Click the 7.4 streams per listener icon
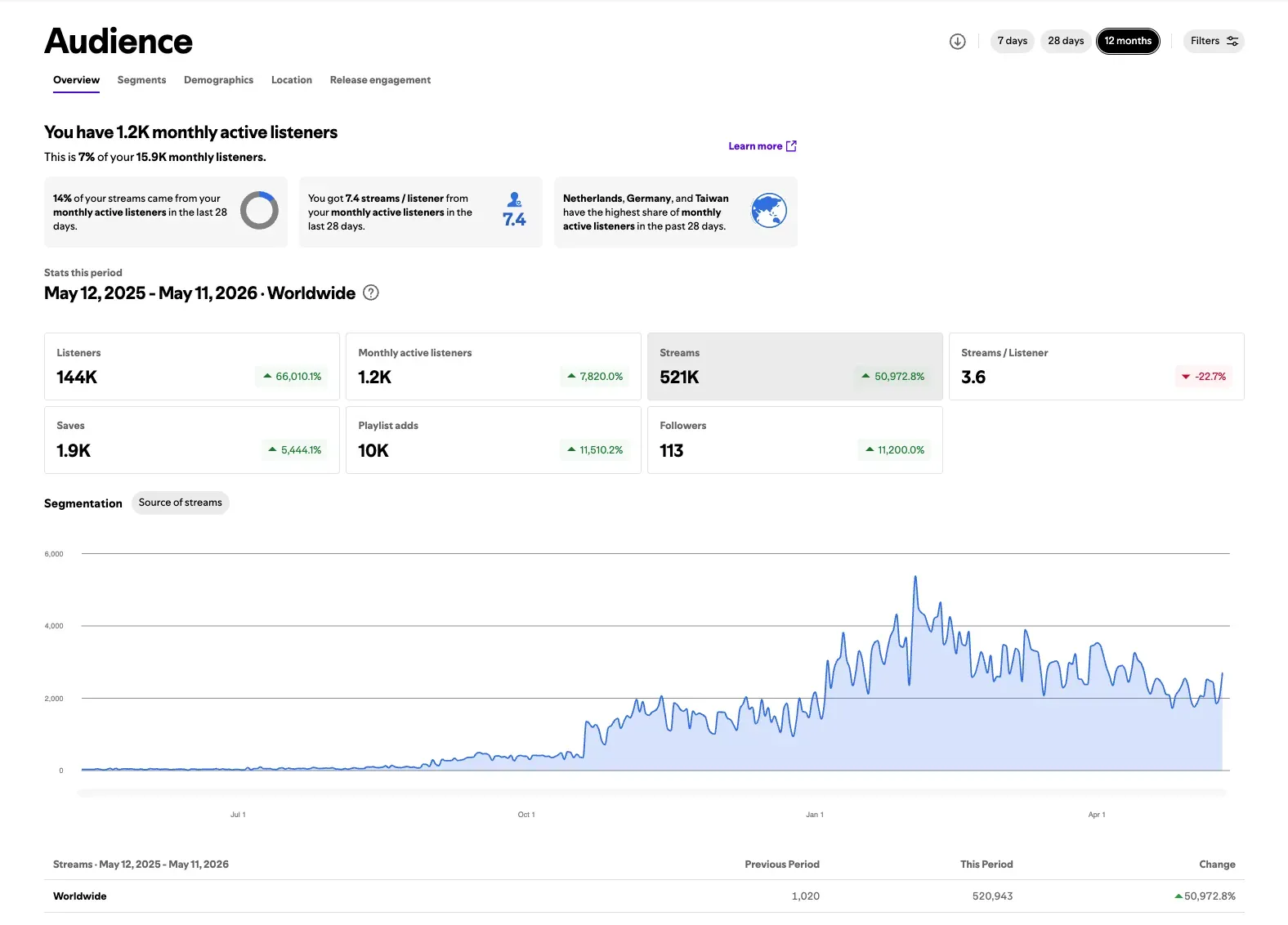The image size is (1288, 925). point(514,211)
